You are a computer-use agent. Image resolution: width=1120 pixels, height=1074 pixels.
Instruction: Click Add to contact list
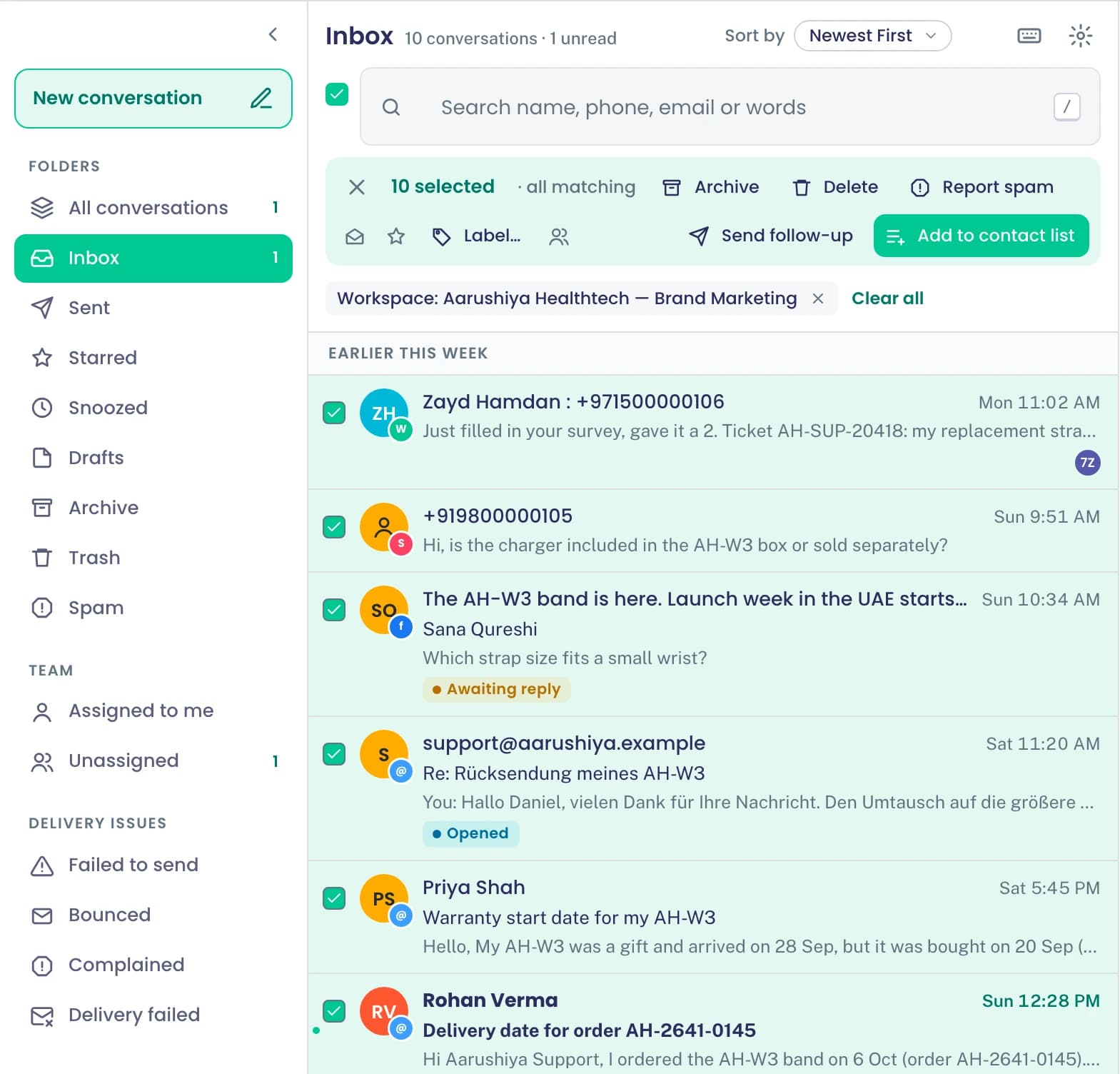click(x=981, y=236)
